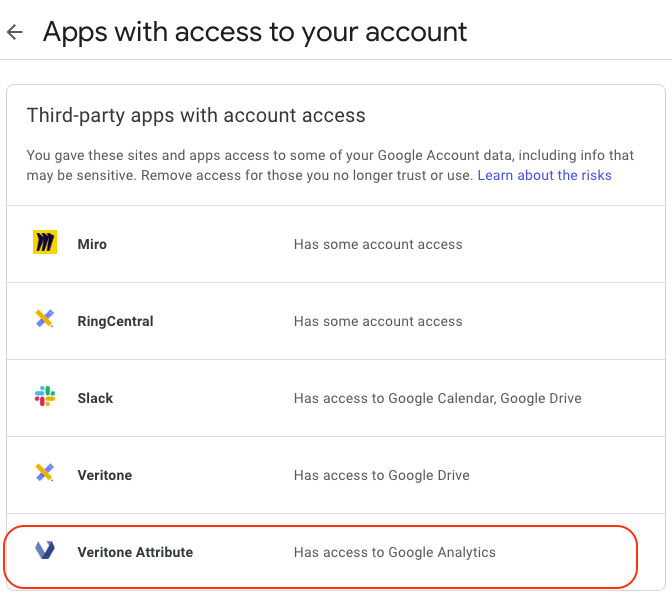
Task: Expand Veritone's Google Drive access details
Action: point(381,475)
